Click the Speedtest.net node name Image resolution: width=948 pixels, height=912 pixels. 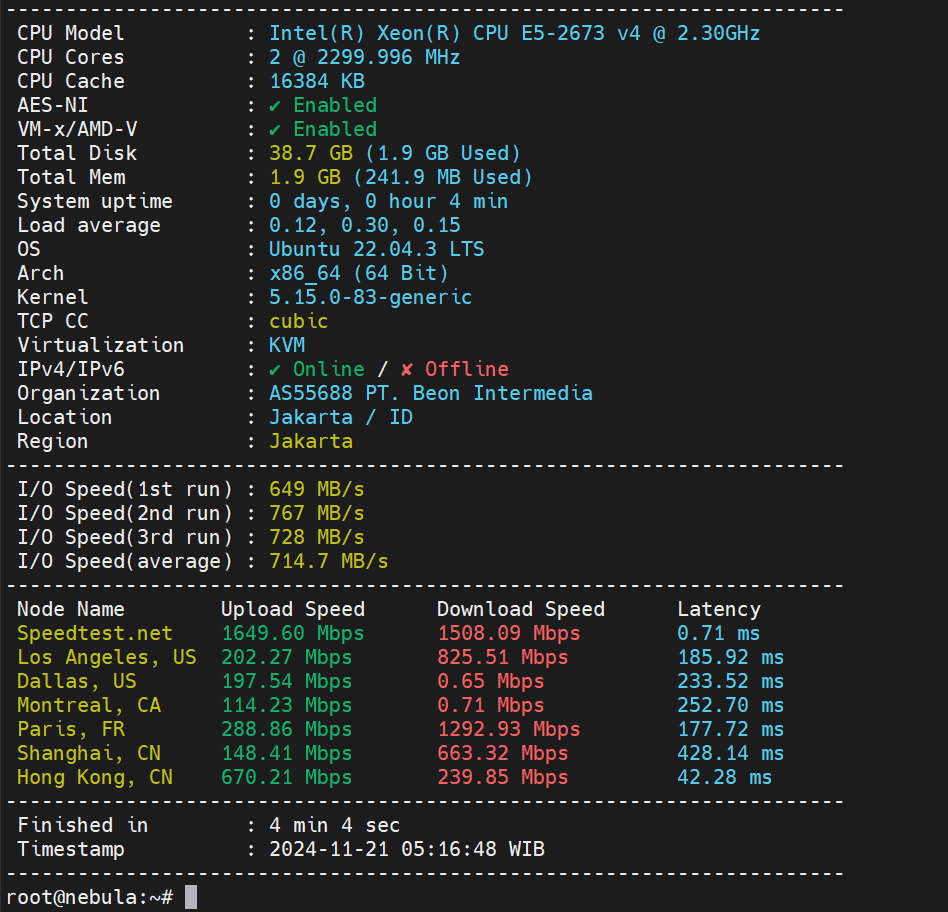(95, 633)
